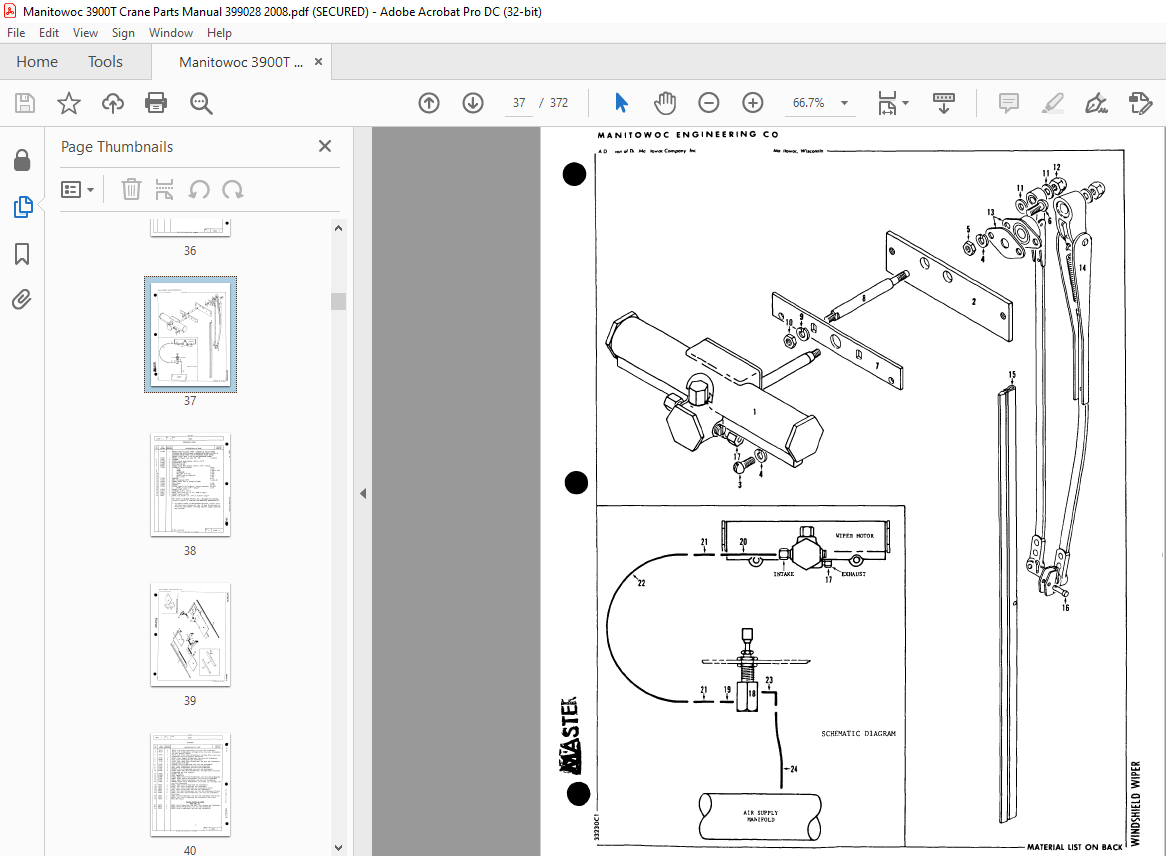Open the Help menu
The height and width of the screenshot is (856, 1166).
click(x=219, y=33)
